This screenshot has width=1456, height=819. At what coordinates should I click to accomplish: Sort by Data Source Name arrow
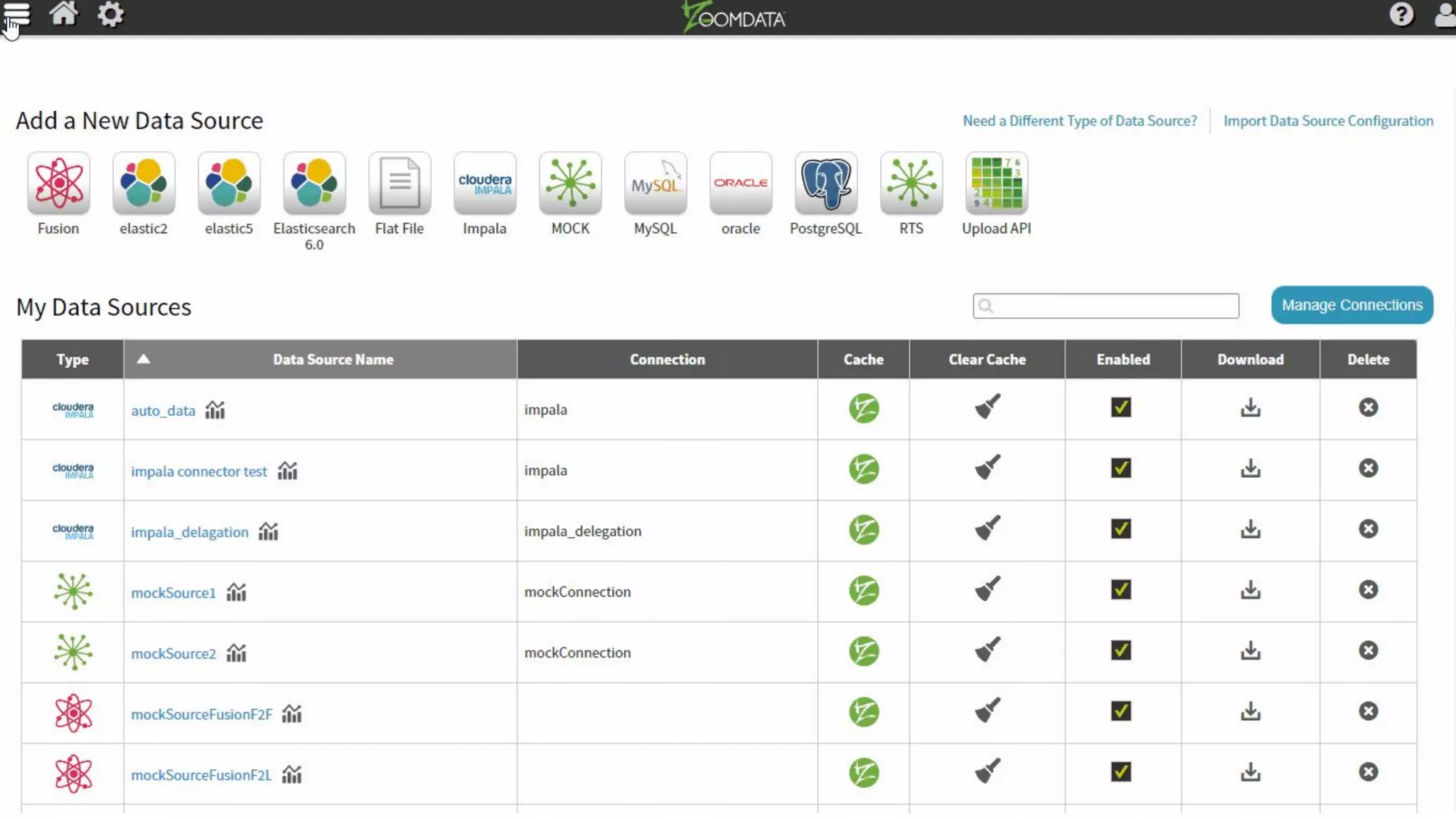point(144,359)
